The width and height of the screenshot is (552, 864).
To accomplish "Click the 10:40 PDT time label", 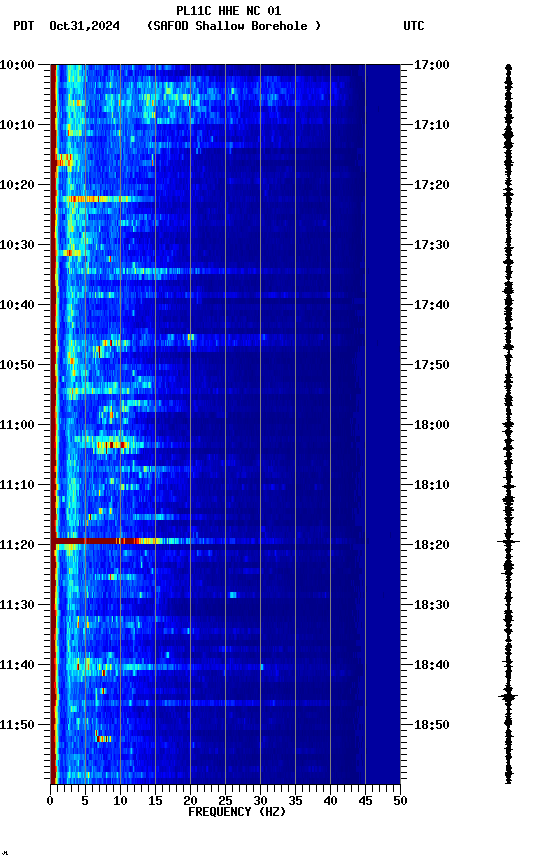I will tap(17, 305).
